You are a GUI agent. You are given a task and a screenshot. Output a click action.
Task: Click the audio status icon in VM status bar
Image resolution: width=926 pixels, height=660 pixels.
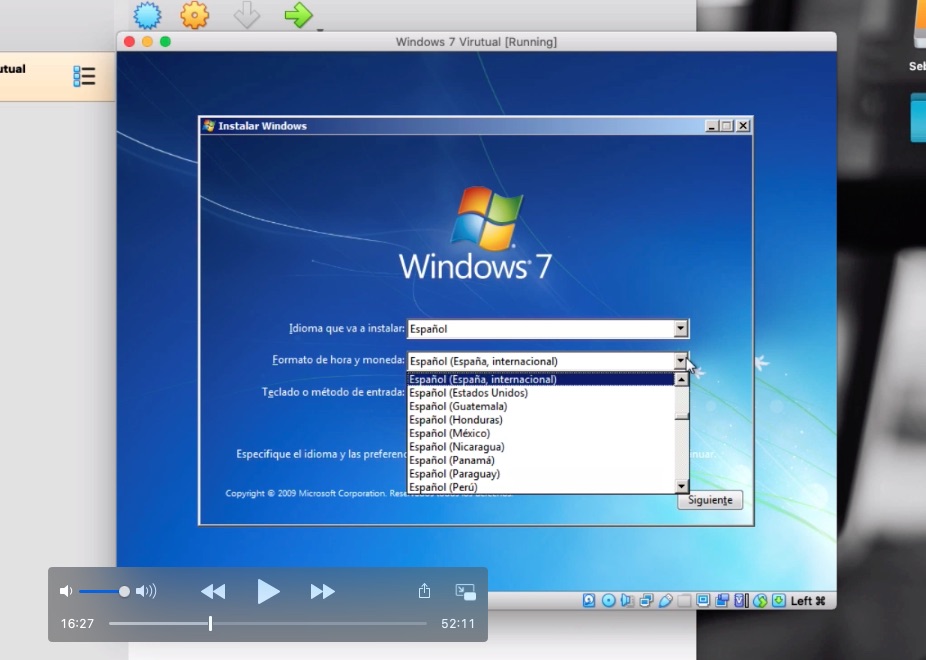click(627, 600)
